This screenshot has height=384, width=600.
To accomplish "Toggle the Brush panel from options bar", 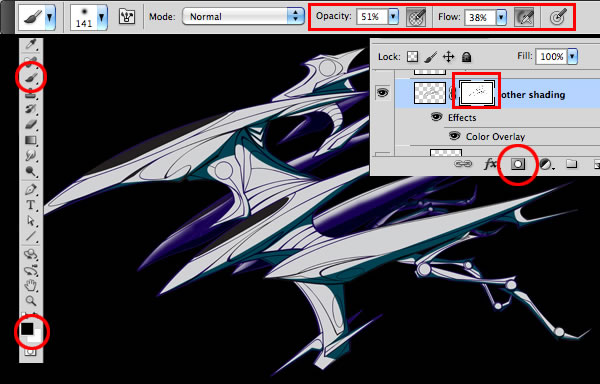I will 127,17.
